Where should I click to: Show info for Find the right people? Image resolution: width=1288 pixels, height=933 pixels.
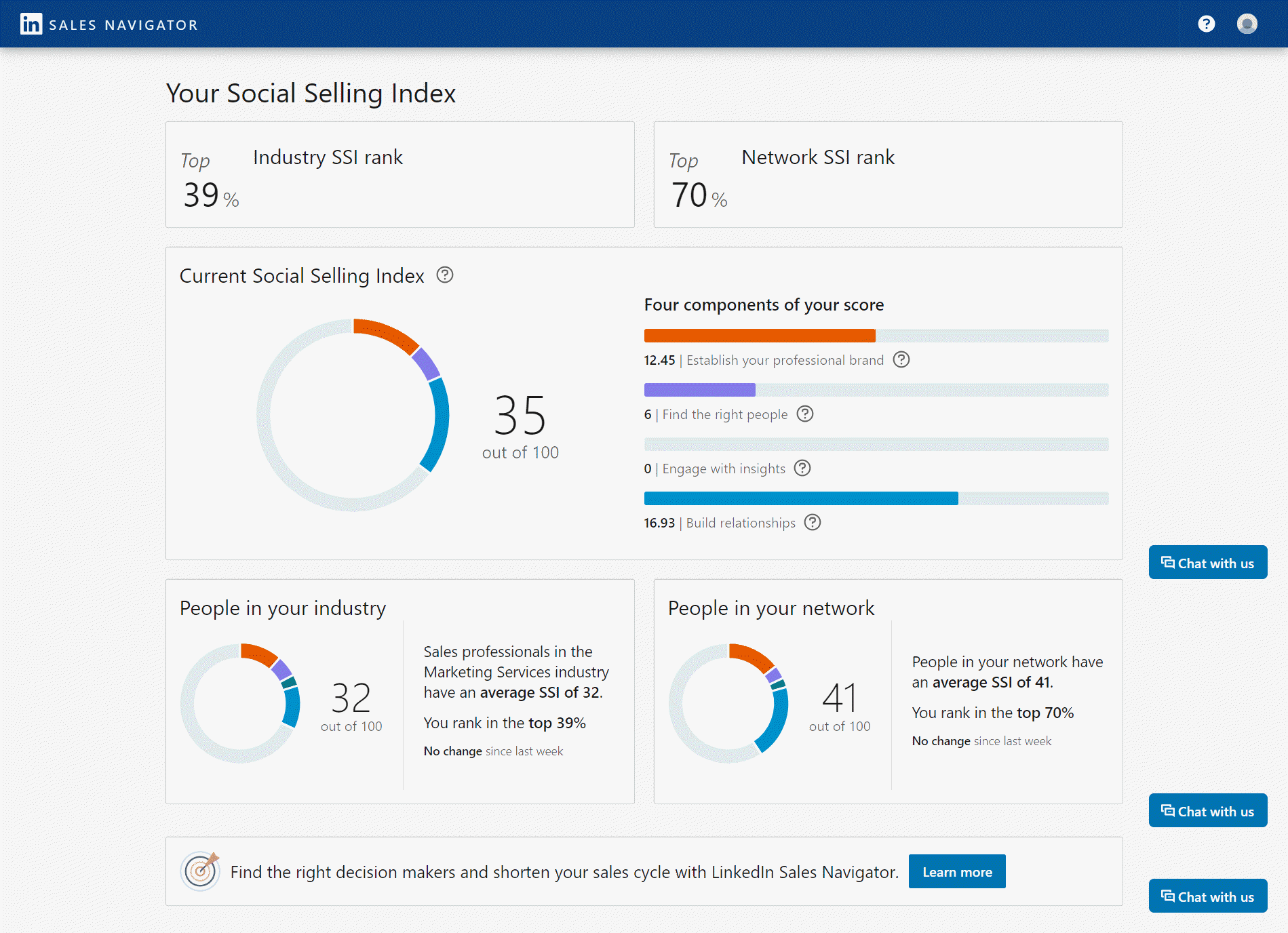click(805, 414)
